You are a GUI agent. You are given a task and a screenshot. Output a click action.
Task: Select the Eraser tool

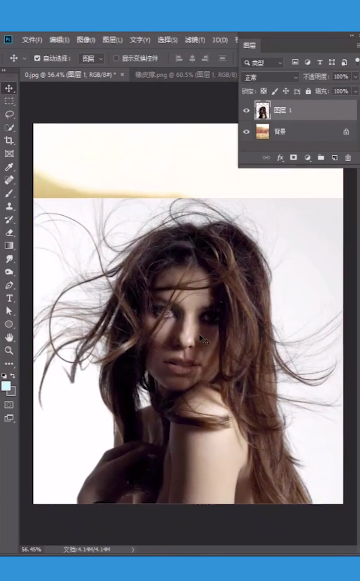point(9,232)
